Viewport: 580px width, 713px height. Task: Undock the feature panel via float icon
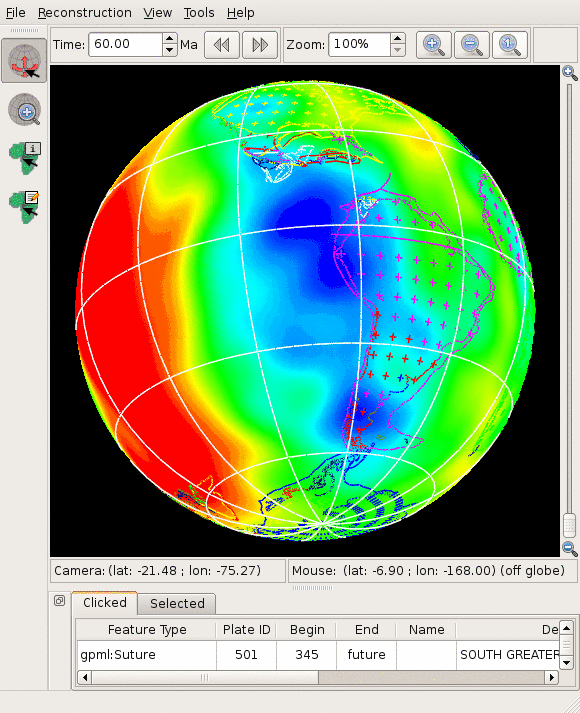click(x=60, y=601)
